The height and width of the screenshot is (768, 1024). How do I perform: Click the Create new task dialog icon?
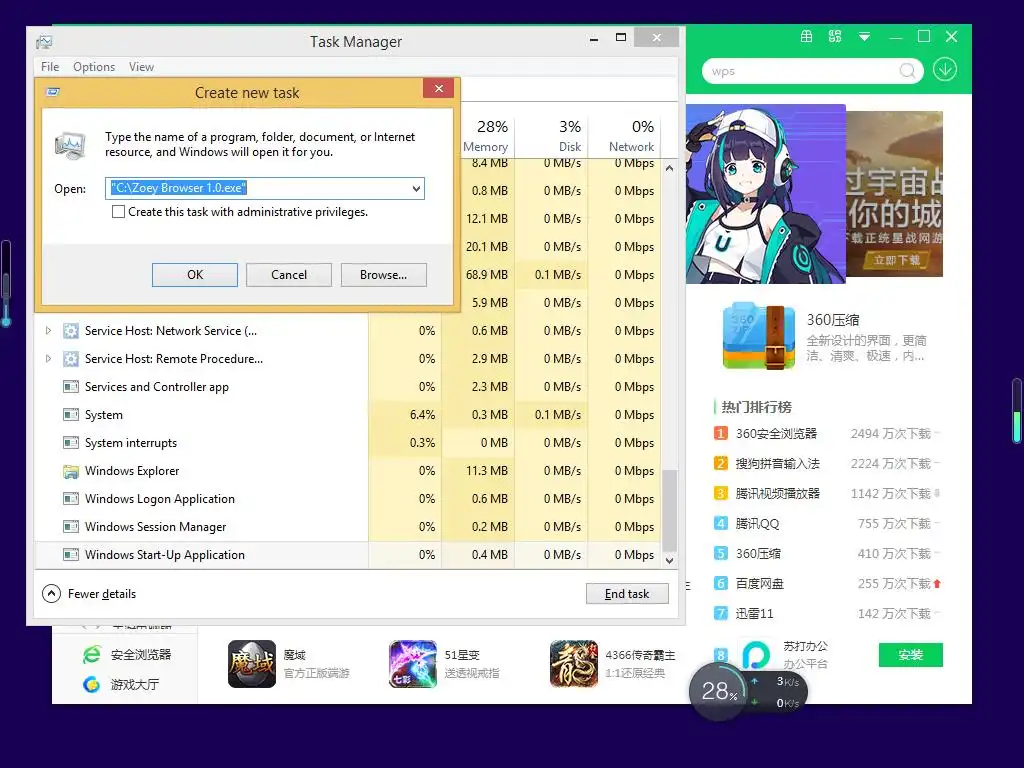54,92
